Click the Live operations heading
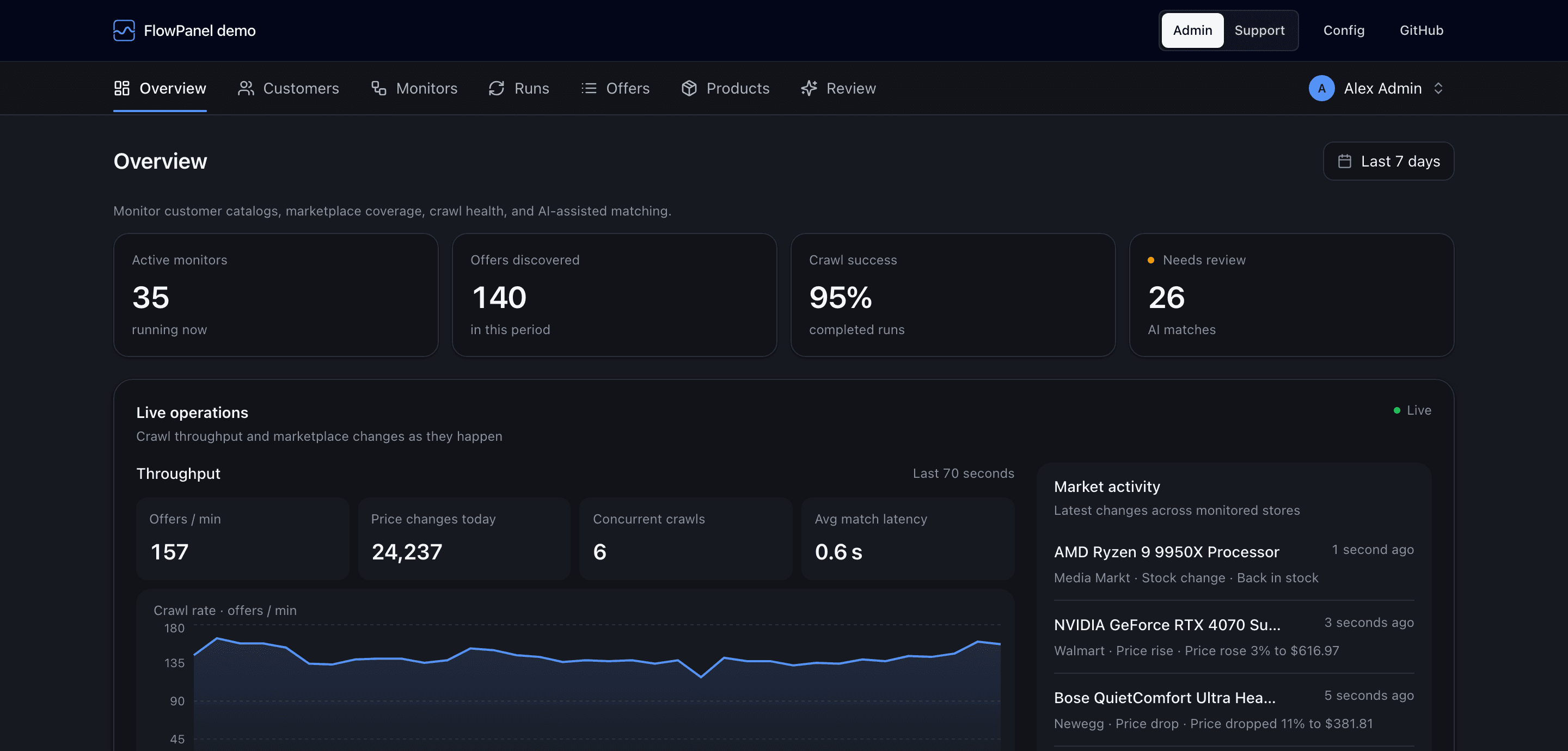The width and height of the screenshot is (1568, 751). [x=192, y=413]
